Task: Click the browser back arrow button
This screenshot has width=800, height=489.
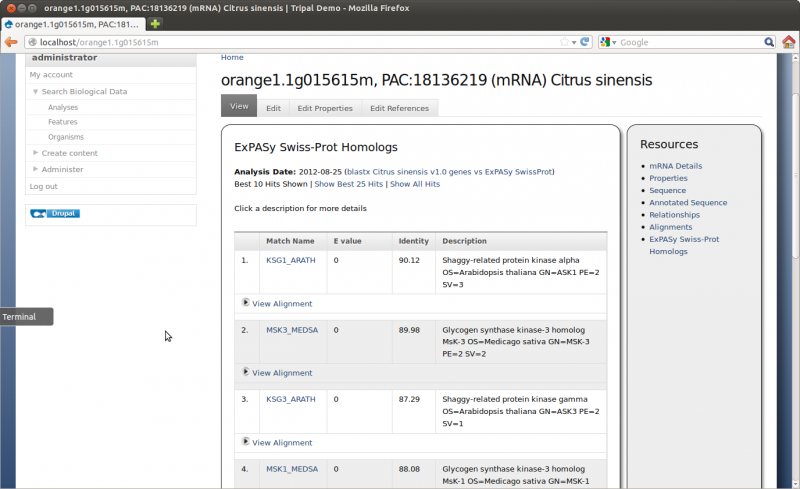Action: (11, 42)
